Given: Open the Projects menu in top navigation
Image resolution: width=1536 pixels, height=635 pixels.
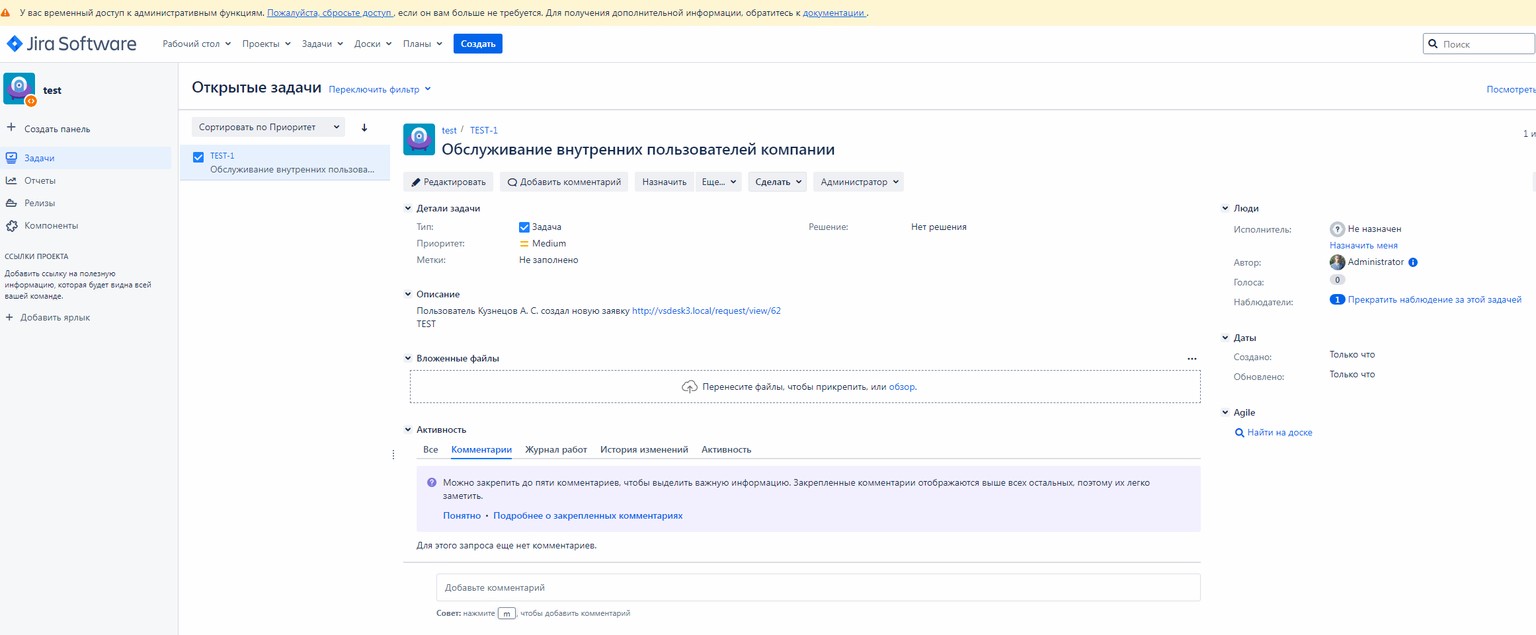Looking at the screenshot, I should 266,44.
